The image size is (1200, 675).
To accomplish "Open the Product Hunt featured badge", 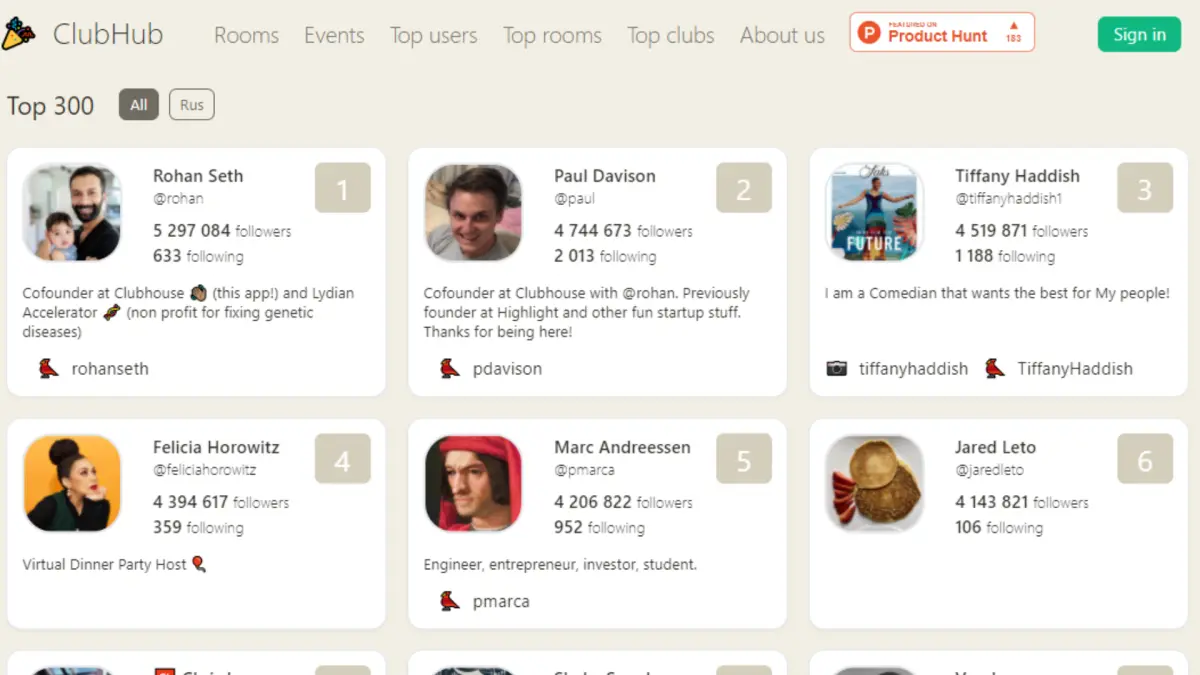I will click(941, 33).
